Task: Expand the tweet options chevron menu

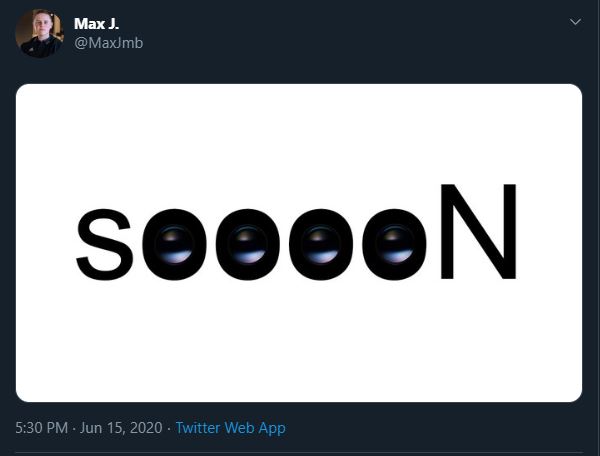Action: click(575, 22)
